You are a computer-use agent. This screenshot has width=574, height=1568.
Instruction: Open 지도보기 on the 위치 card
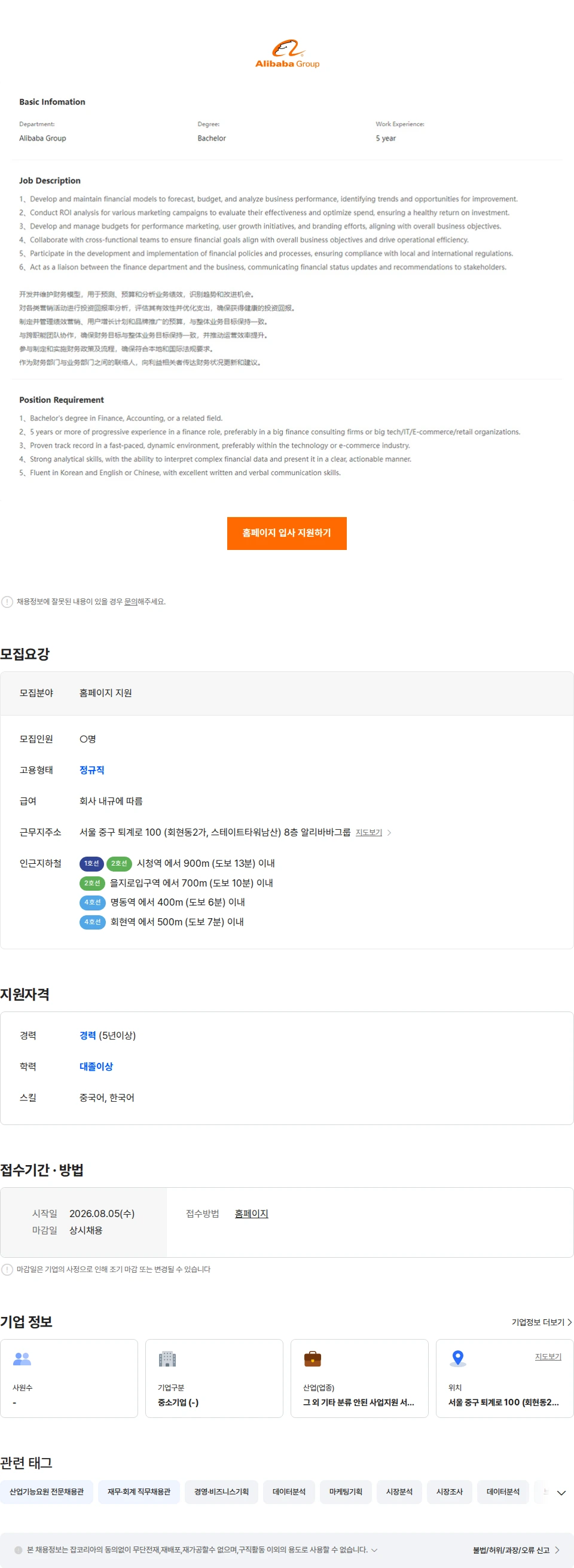click(548, 1357)
